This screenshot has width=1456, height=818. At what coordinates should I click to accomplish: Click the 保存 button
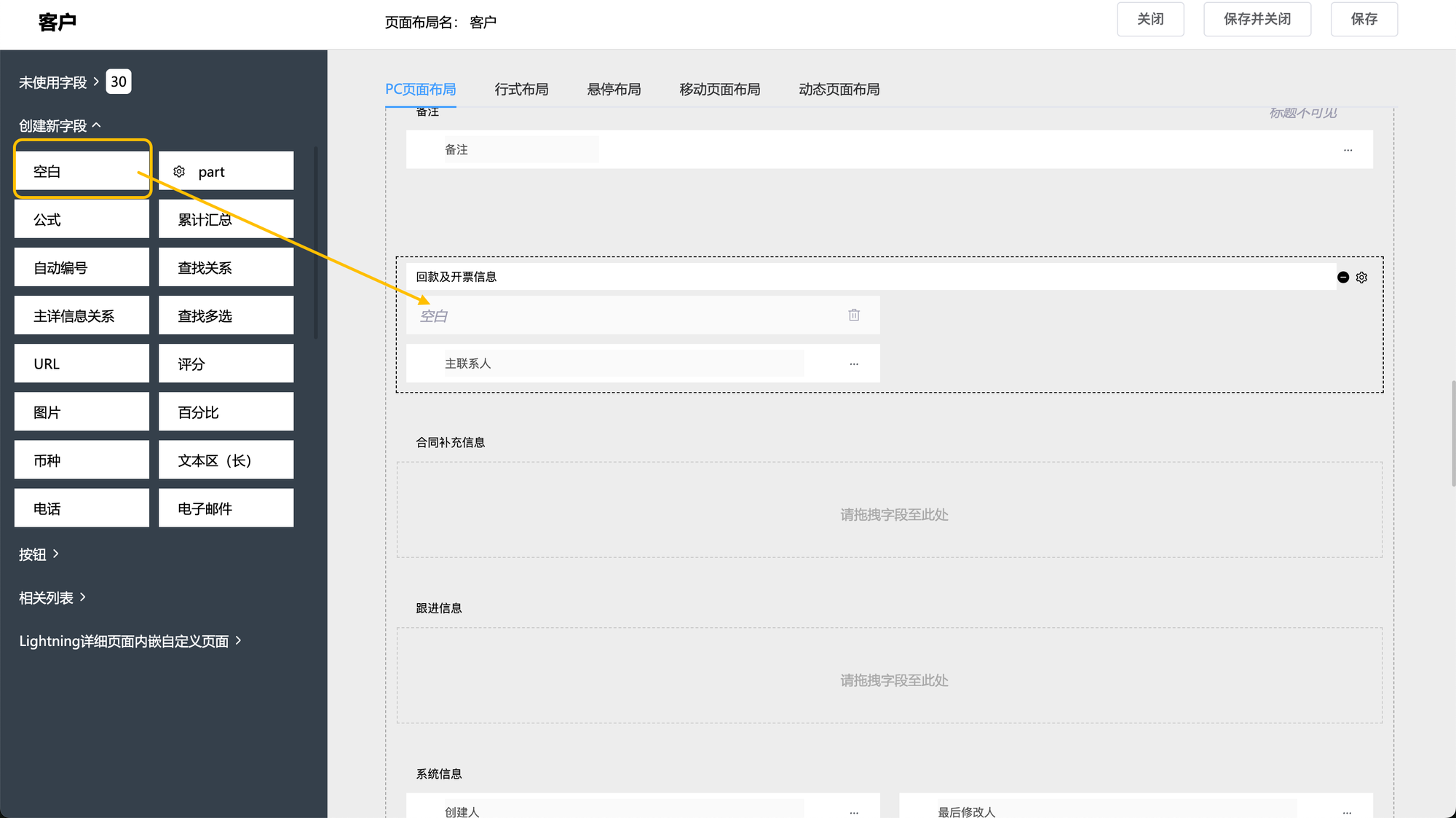coord(1364,19)
